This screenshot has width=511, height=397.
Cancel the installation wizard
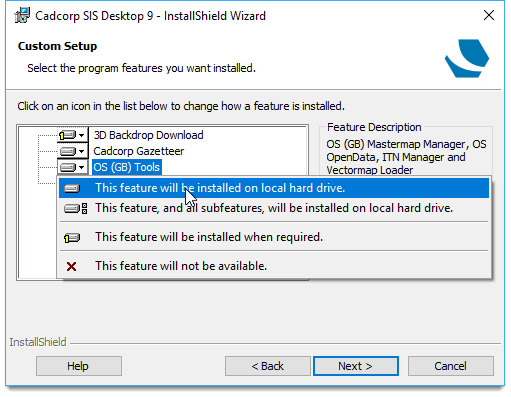tap(451, 366)
